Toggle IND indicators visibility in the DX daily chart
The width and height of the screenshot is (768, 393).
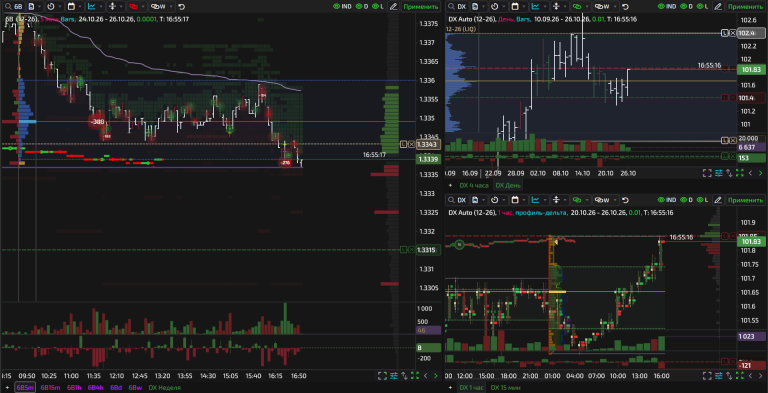coord(668,6)
